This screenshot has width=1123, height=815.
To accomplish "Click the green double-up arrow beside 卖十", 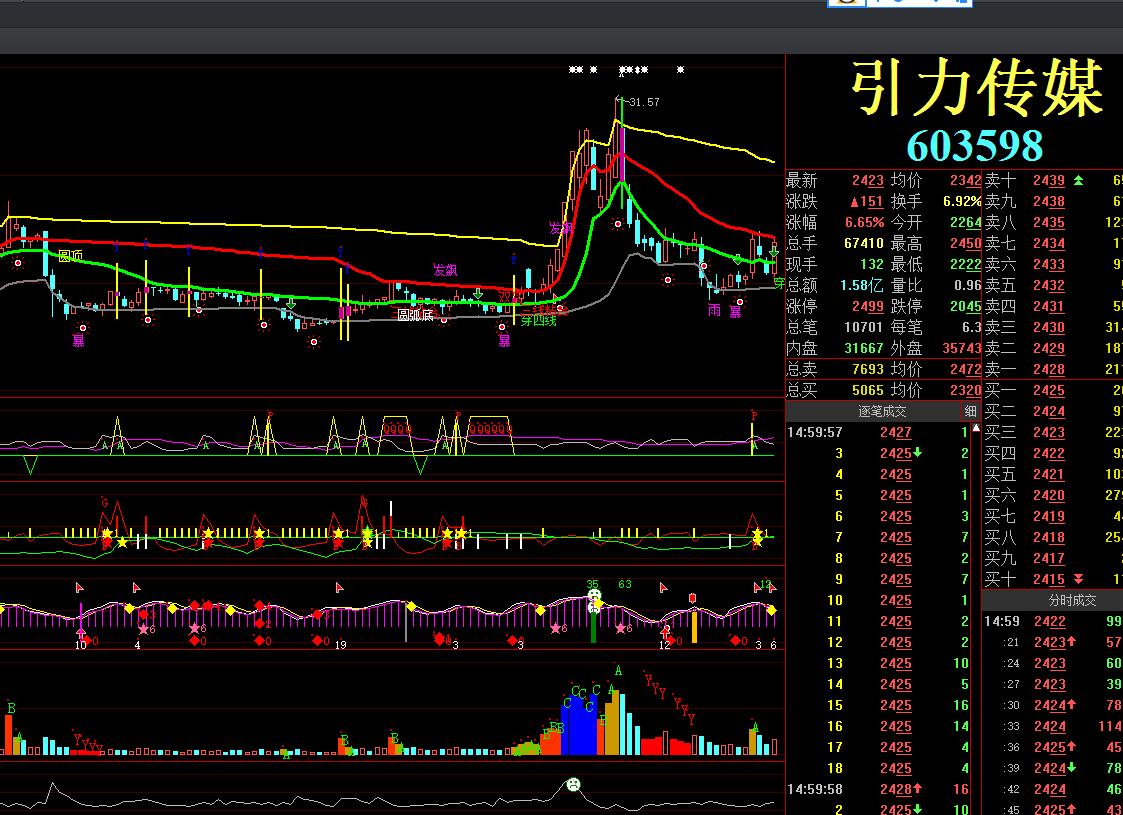I will (1078, 181).
